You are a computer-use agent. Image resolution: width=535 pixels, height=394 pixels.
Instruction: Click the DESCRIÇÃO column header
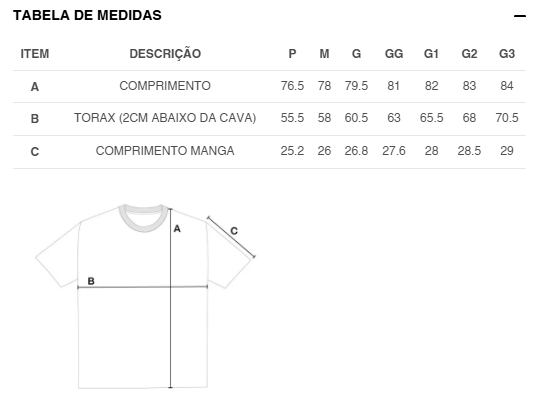pyautogui.click(x=165, y=54)
